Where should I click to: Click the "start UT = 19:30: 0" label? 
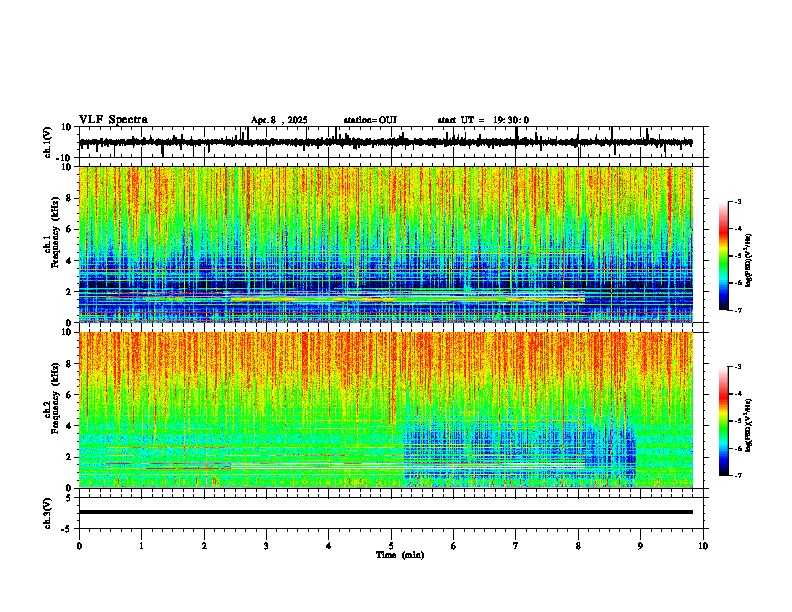coord(483,120)
